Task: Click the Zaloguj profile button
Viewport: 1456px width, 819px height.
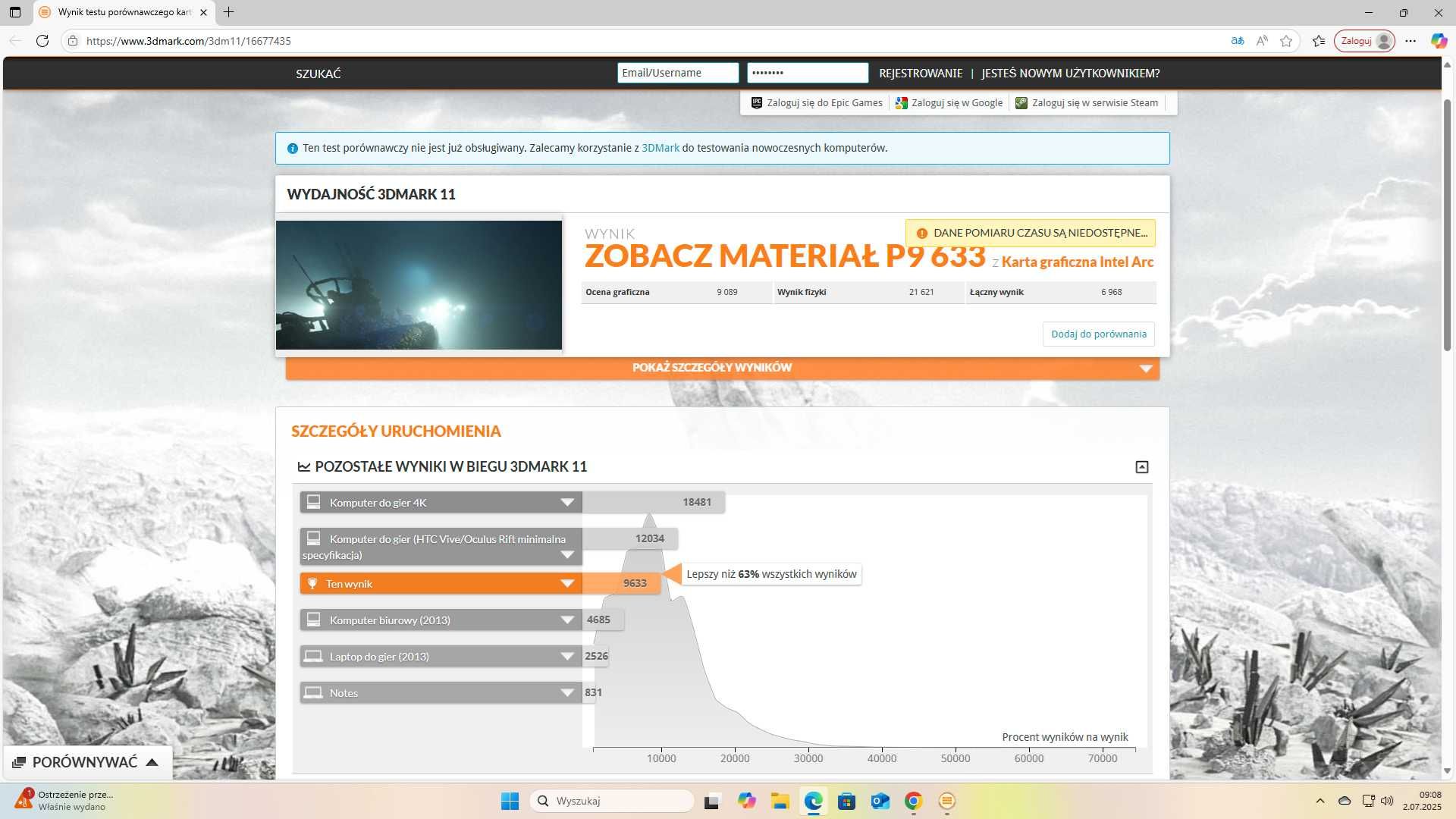Action: click(x=1365, y=41)
